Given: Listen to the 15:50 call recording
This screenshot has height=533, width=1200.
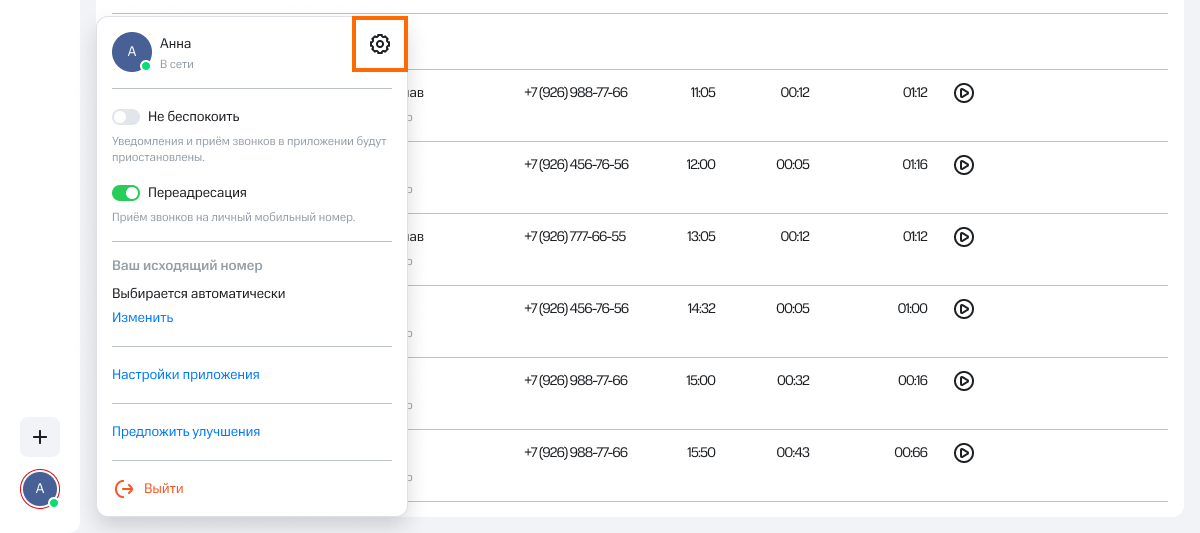Looking at the screenshot, I should coord(963,453).
